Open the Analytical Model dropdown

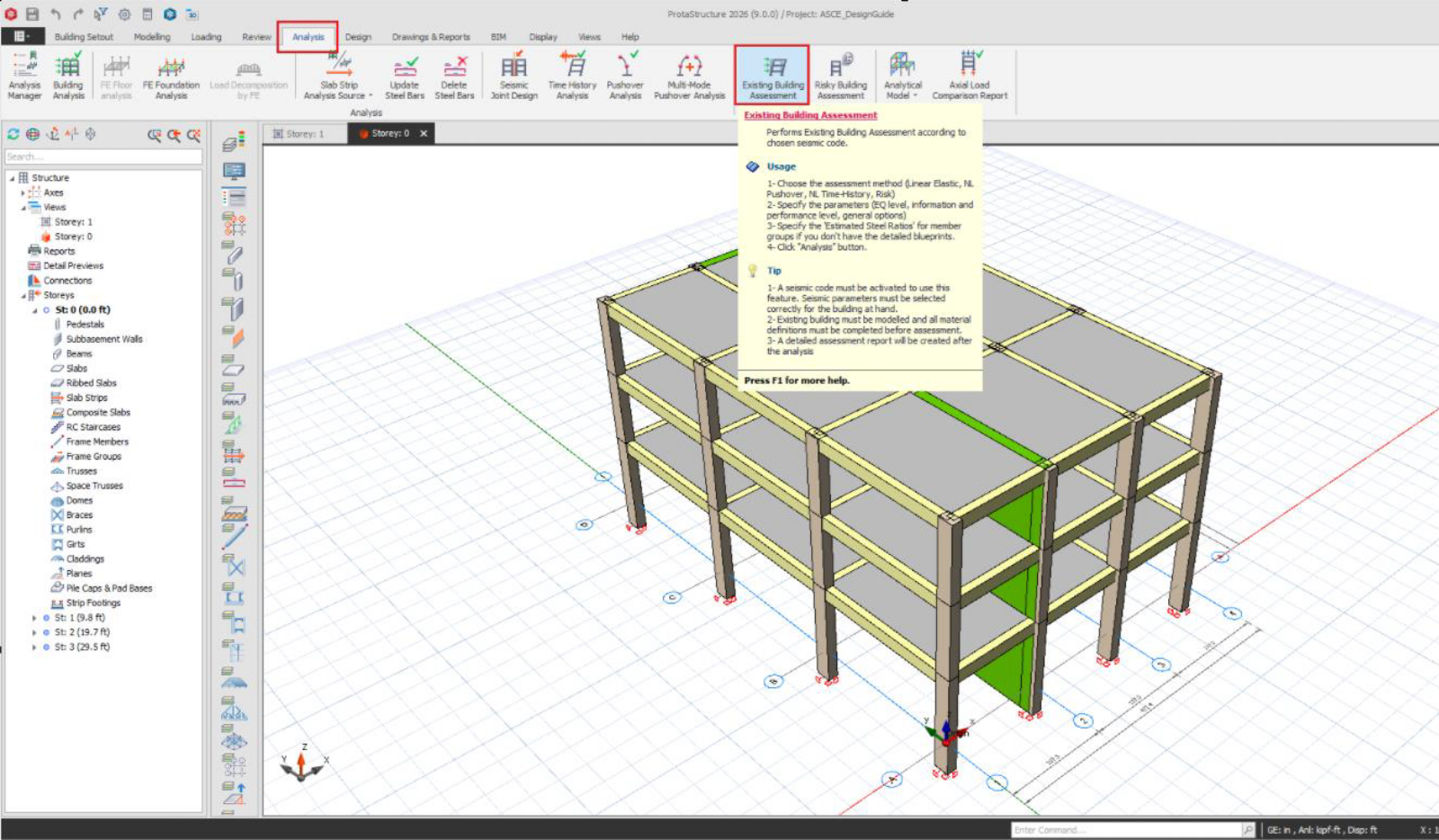click(902, 90)
